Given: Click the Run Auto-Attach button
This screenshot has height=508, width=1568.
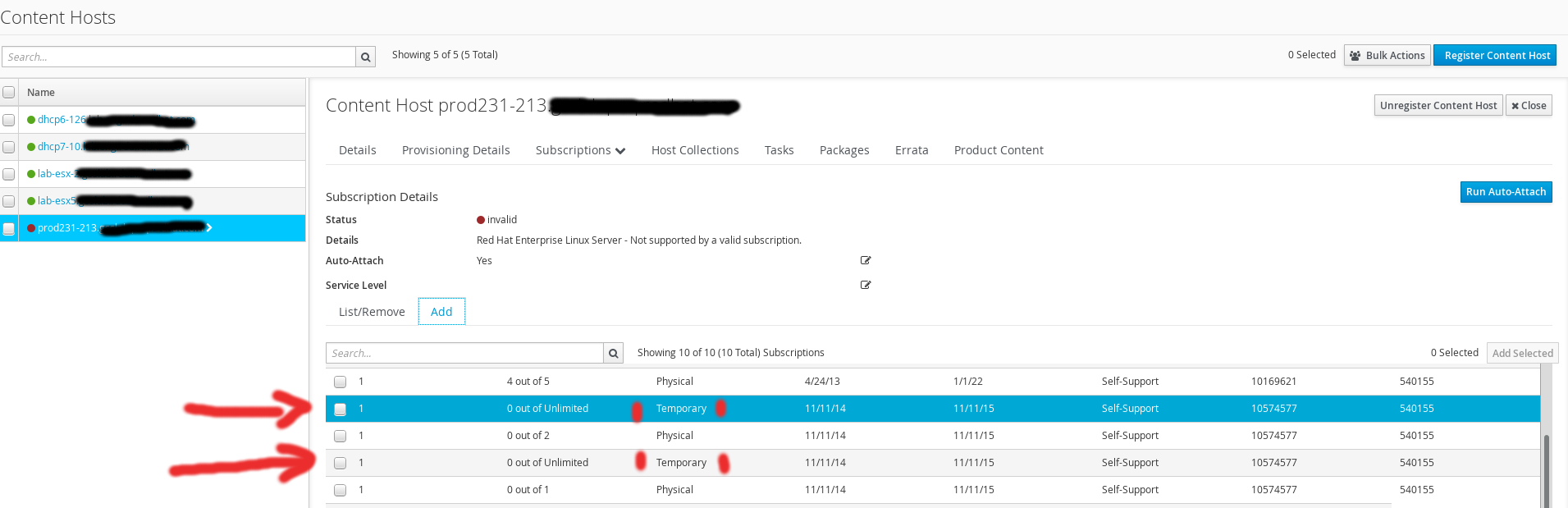Looking at the screenshot, I should point(1505,192).
